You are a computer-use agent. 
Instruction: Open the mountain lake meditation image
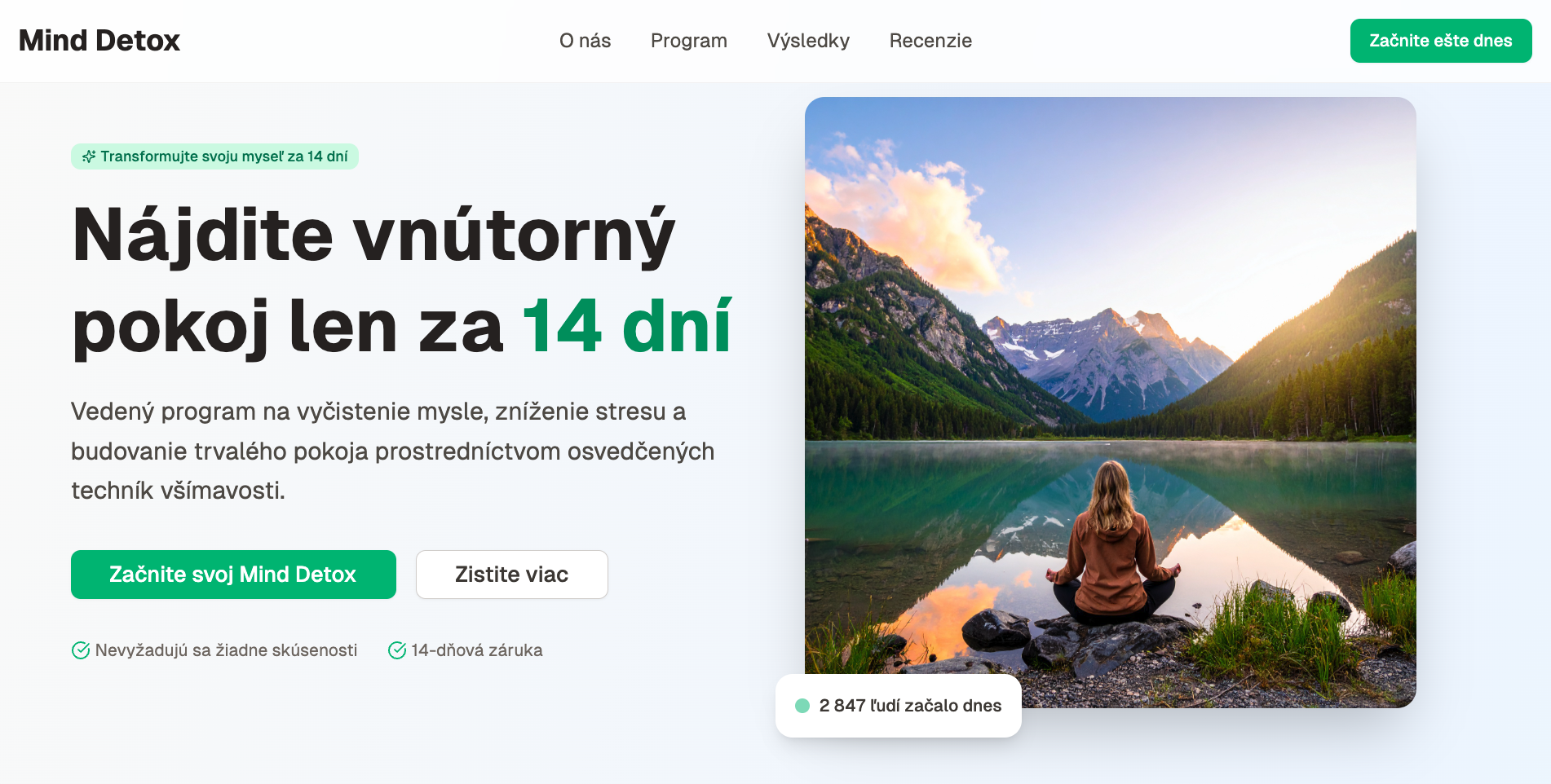tap(1110, 403)
